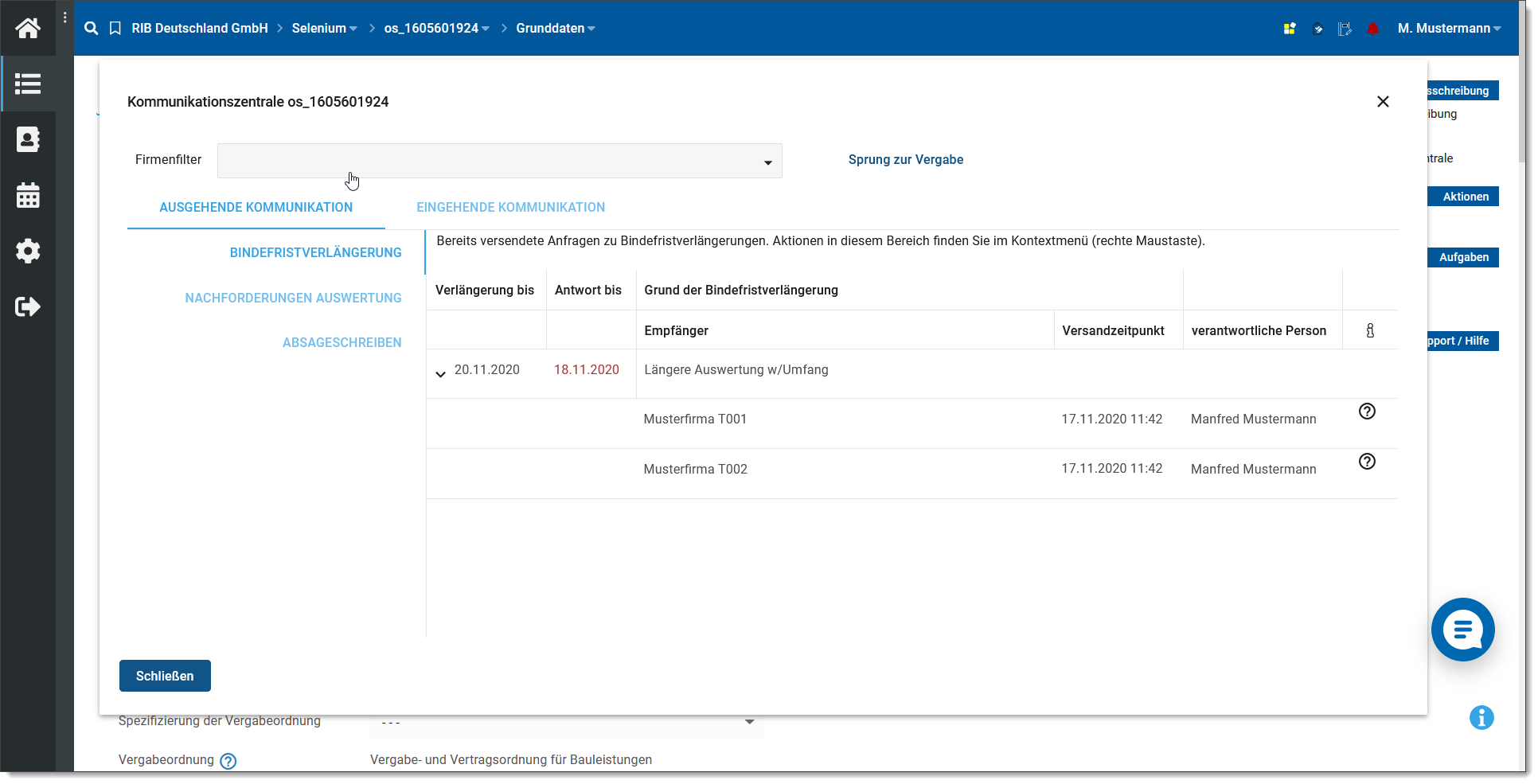The image size is (1538, 784).
Task: Select the Absageschreiben section
Action: [x=342, y=342]
